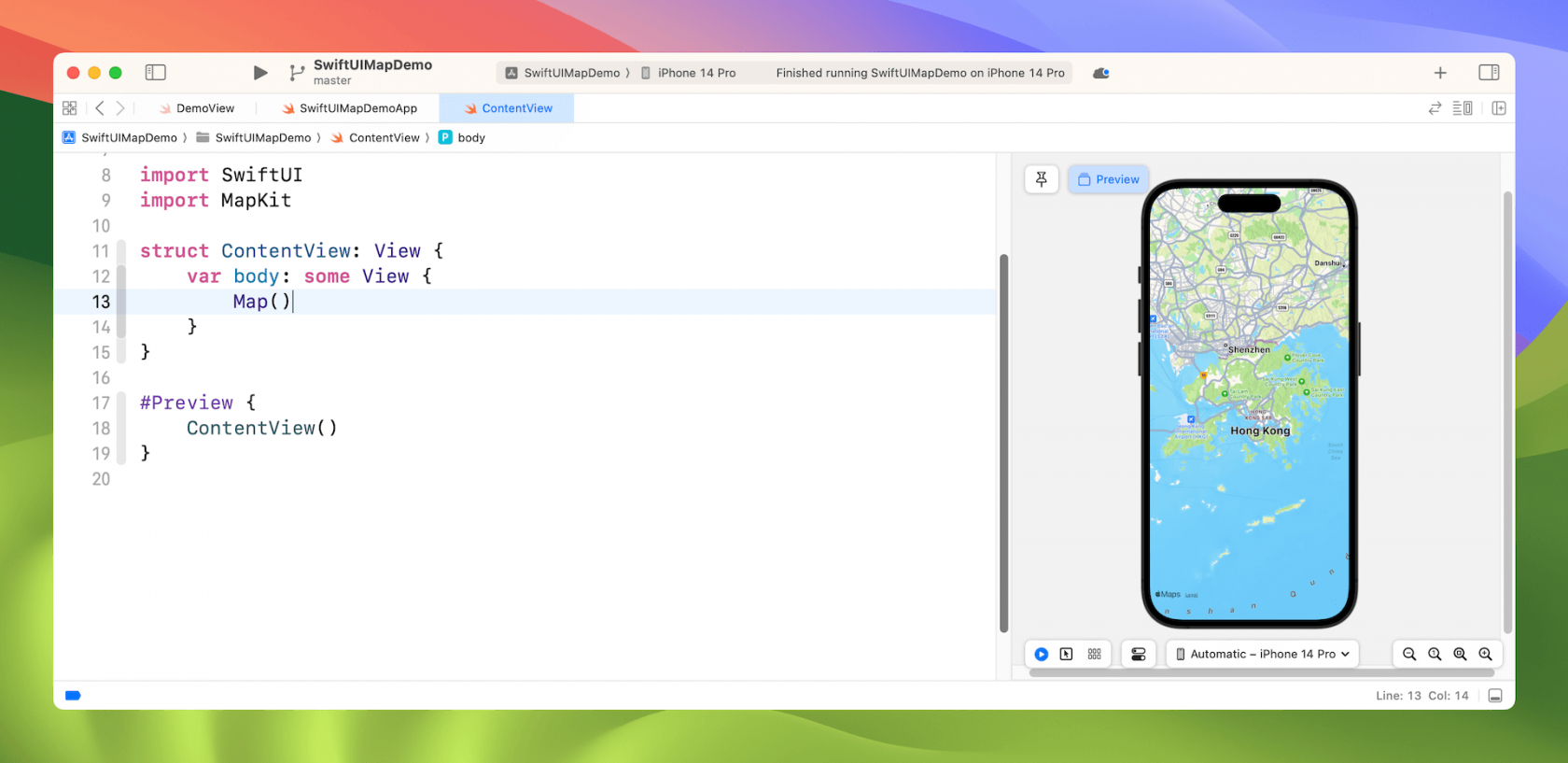Open the preview device settings
This screenshot has width=1568, height=763.
click(x=1139, y=654)
